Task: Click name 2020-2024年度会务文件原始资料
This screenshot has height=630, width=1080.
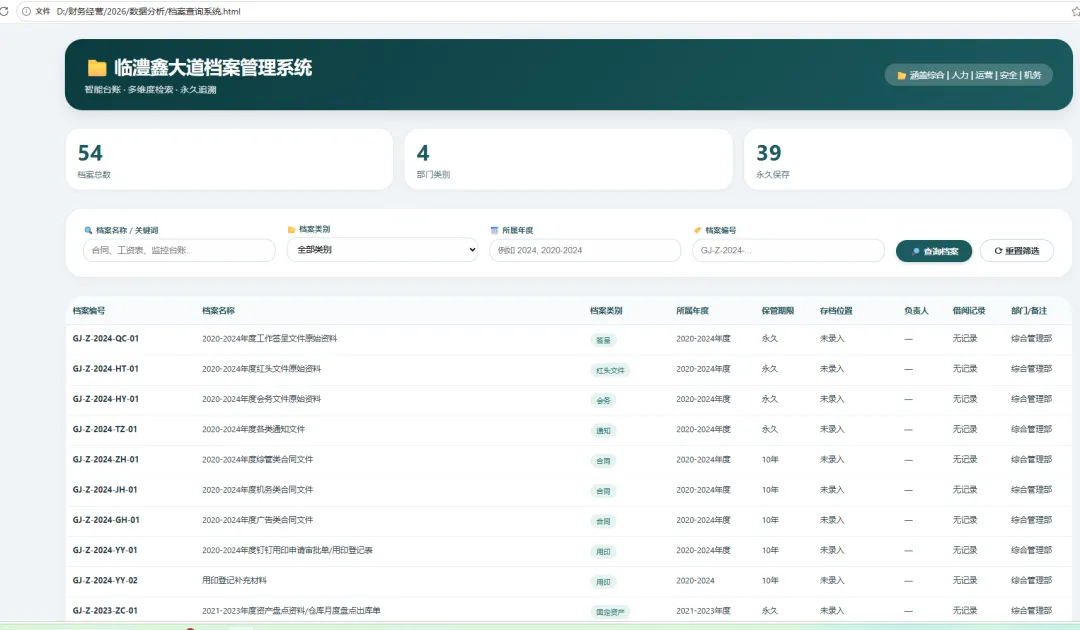Action: click(x=261, y=399)
